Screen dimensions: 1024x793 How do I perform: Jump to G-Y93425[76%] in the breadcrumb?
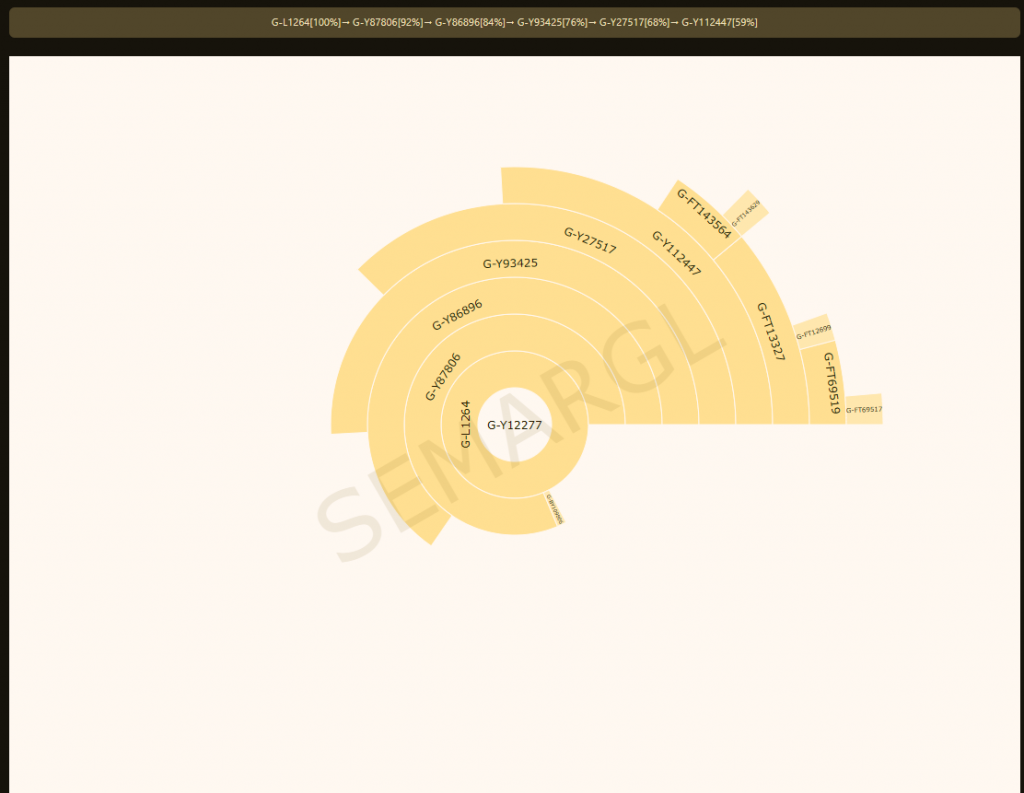(x=552, y=23)
